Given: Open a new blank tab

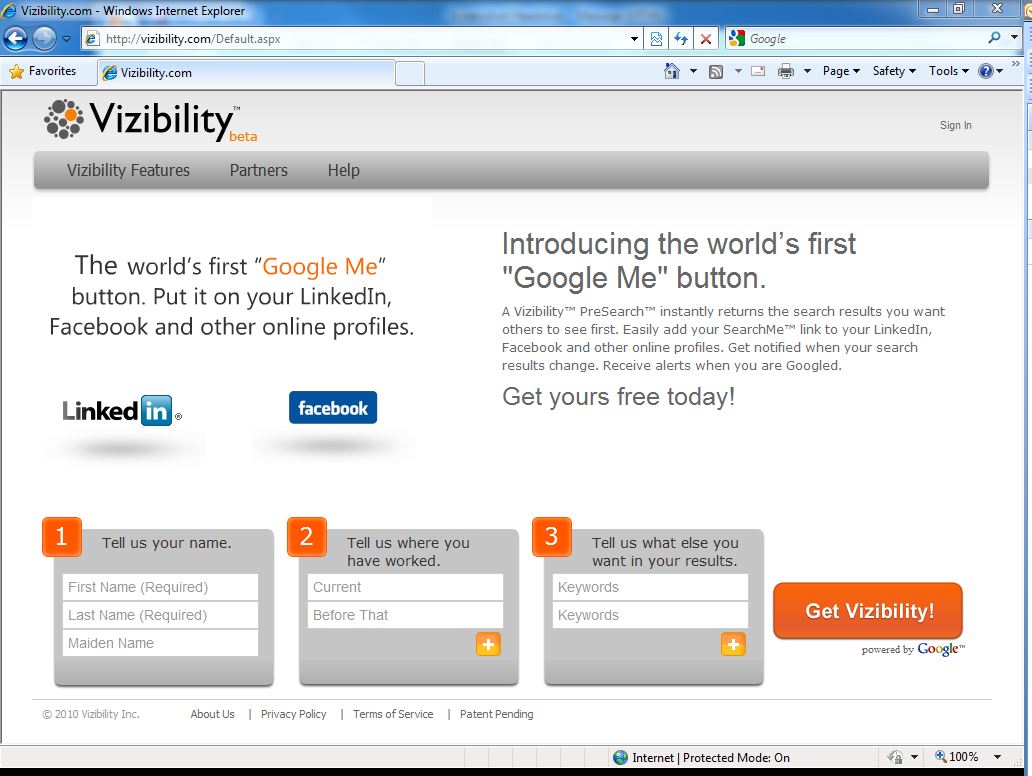Looking at the screenshot, I should (x=409, y=73).
